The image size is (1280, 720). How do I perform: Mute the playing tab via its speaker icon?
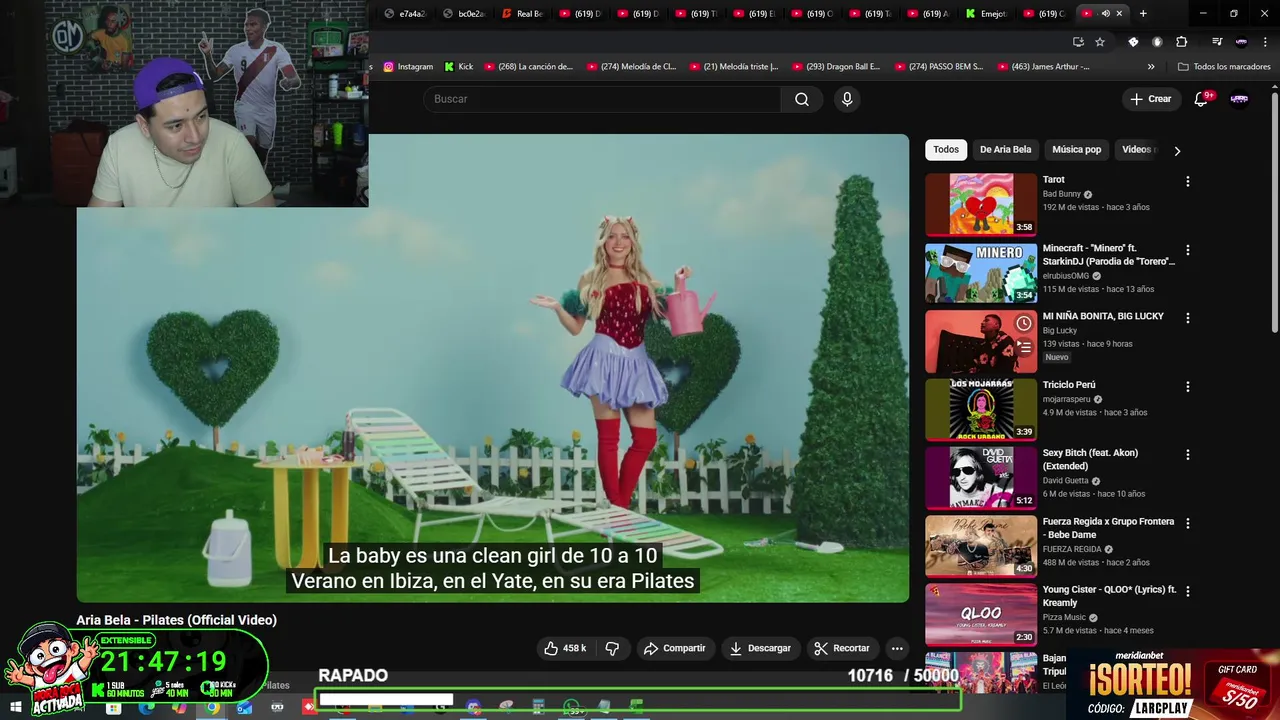point(1105,13)
